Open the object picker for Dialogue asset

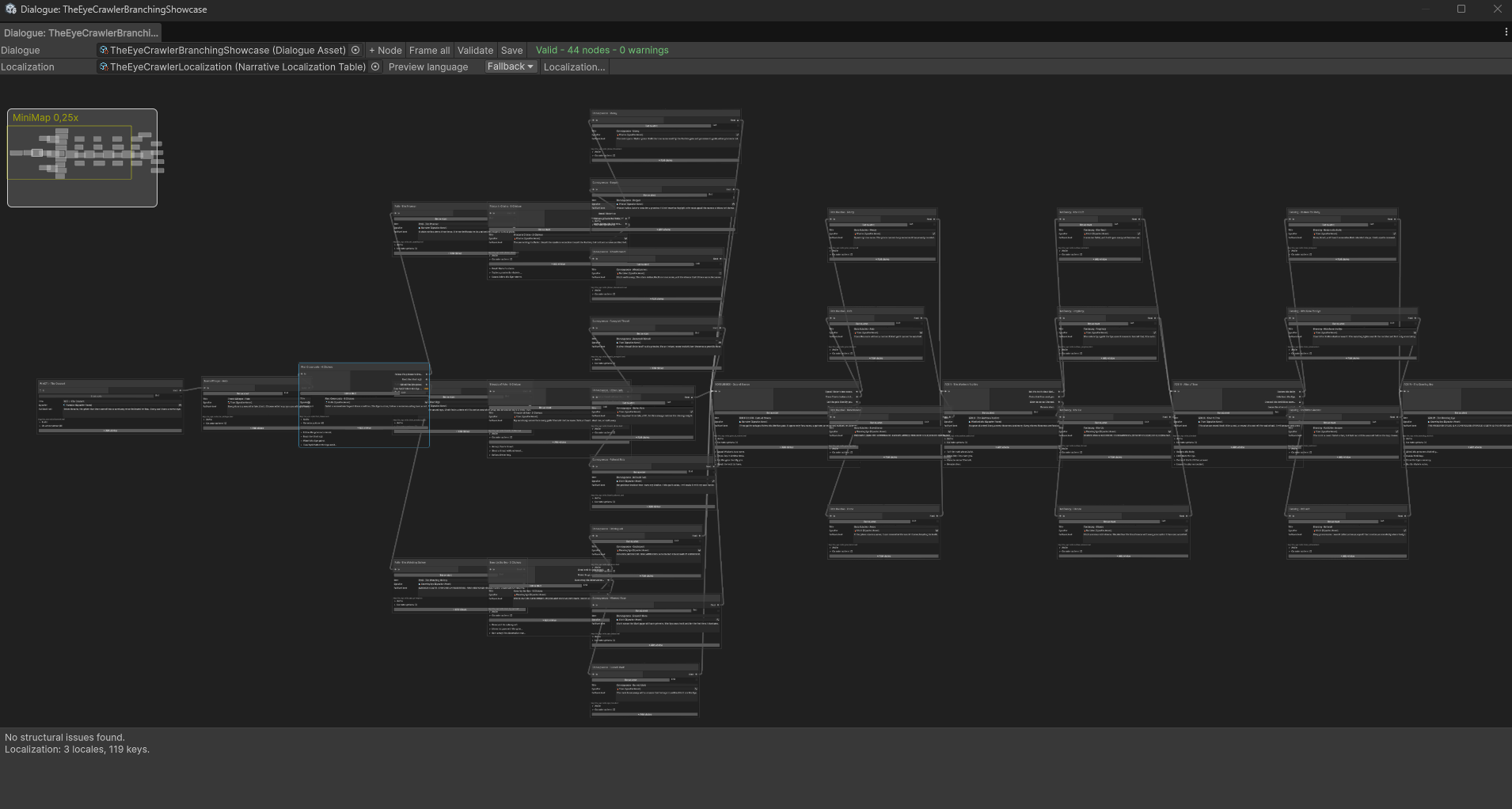355,50
